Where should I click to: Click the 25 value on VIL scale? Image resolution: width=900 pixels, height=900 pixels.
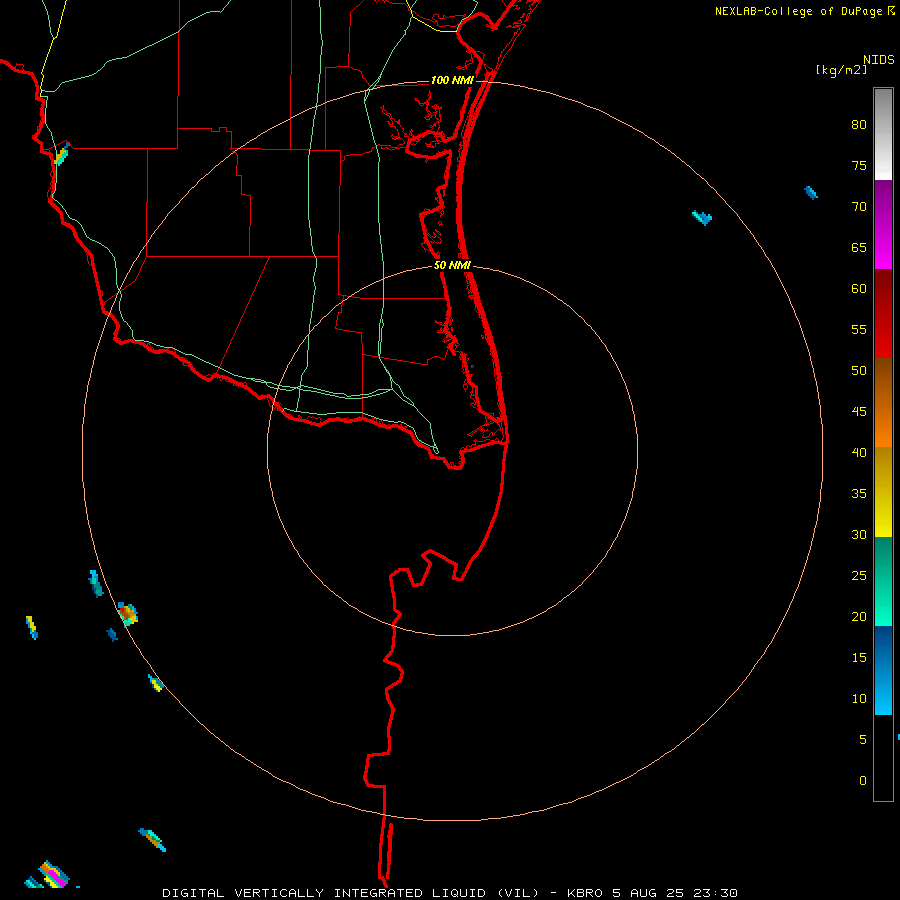[x=859, y=576]
